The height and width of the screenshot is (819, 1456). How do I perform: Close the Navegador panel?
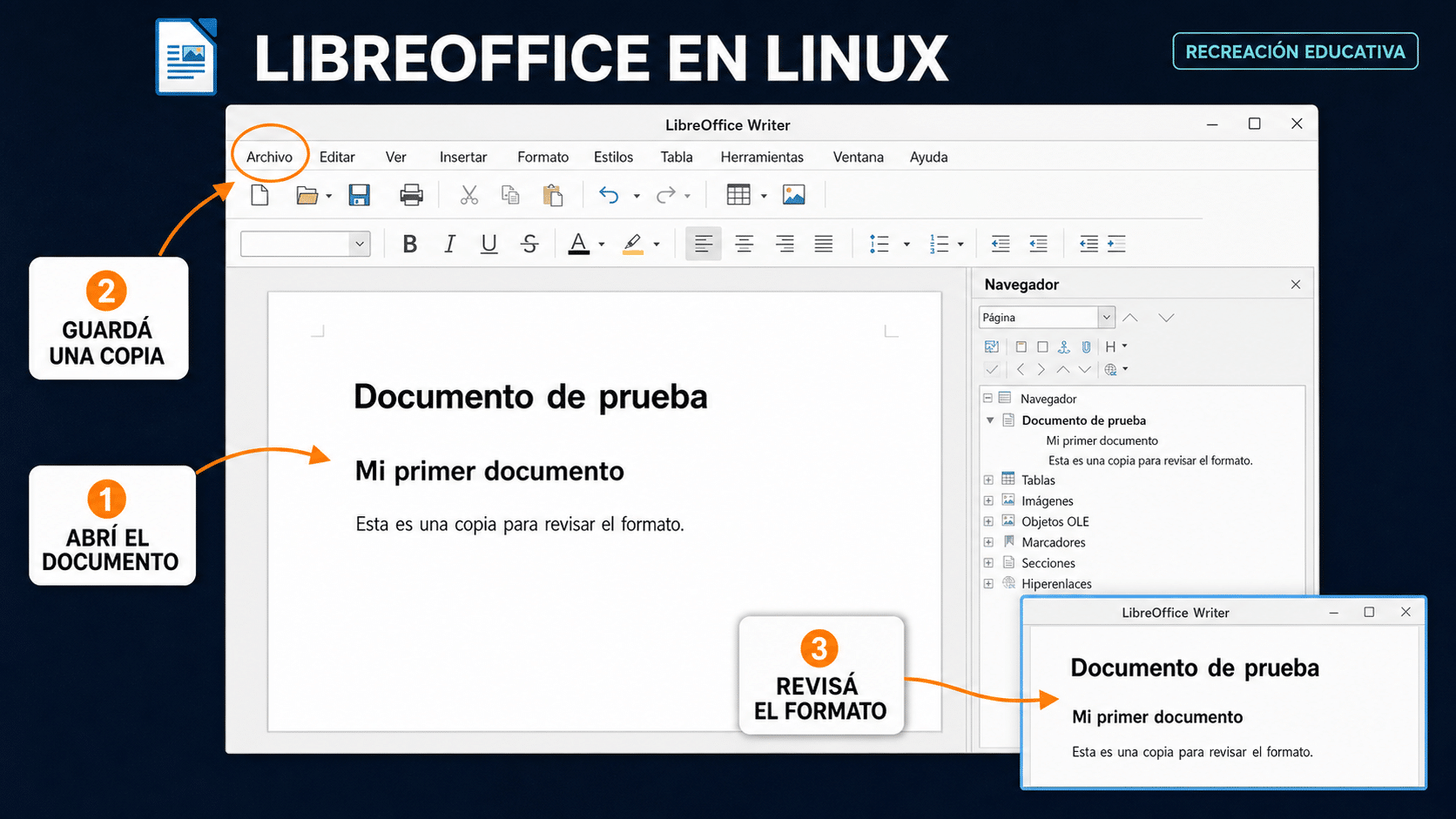[x=1296, y=285]
